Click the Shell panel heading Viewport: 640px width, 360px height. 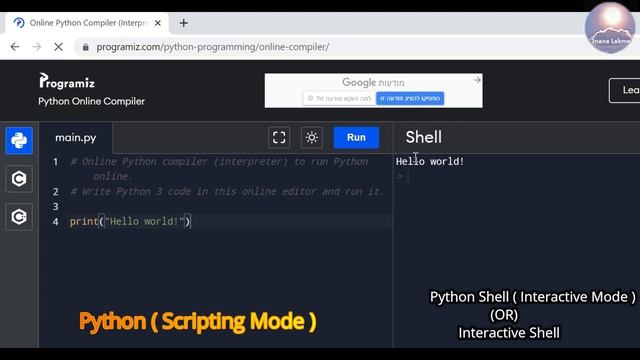pyautogui.click(x=424, y=137)
